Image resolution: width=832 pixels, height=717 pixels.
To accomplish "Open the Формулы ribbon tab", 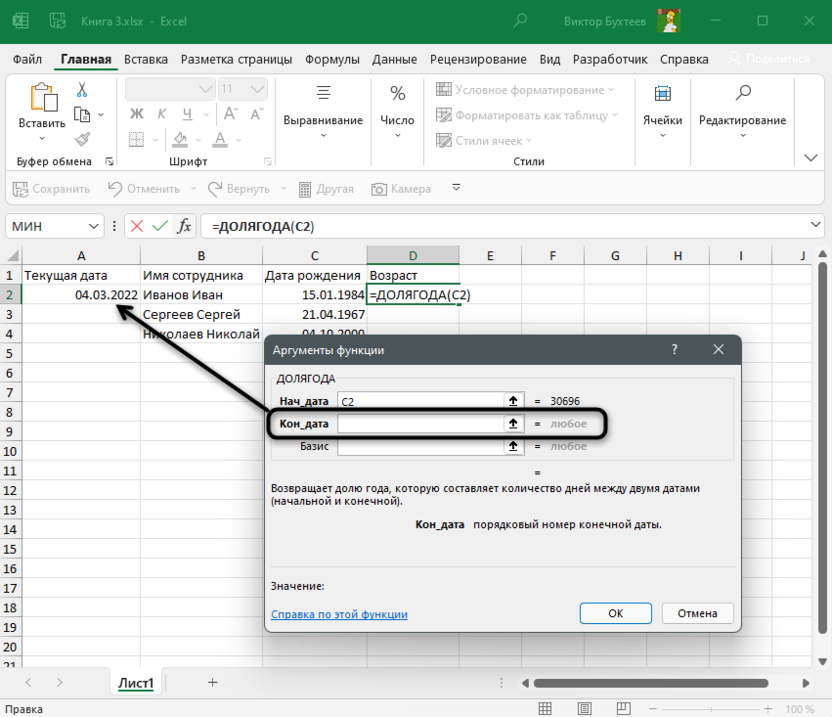I will click(x=333, y=59).
